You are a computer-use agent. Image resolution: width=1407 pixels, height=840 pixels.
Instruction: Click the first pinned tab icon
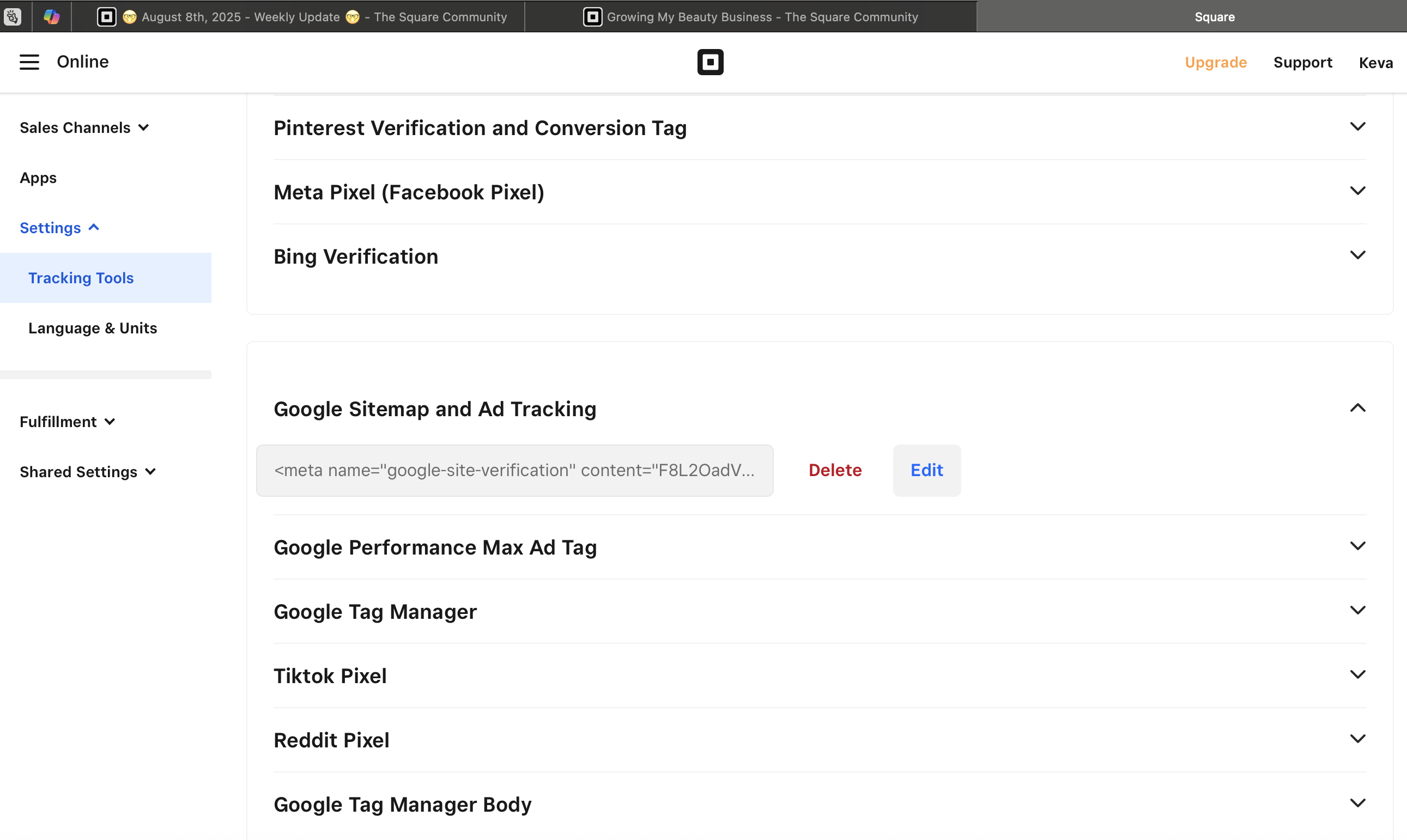13,16
